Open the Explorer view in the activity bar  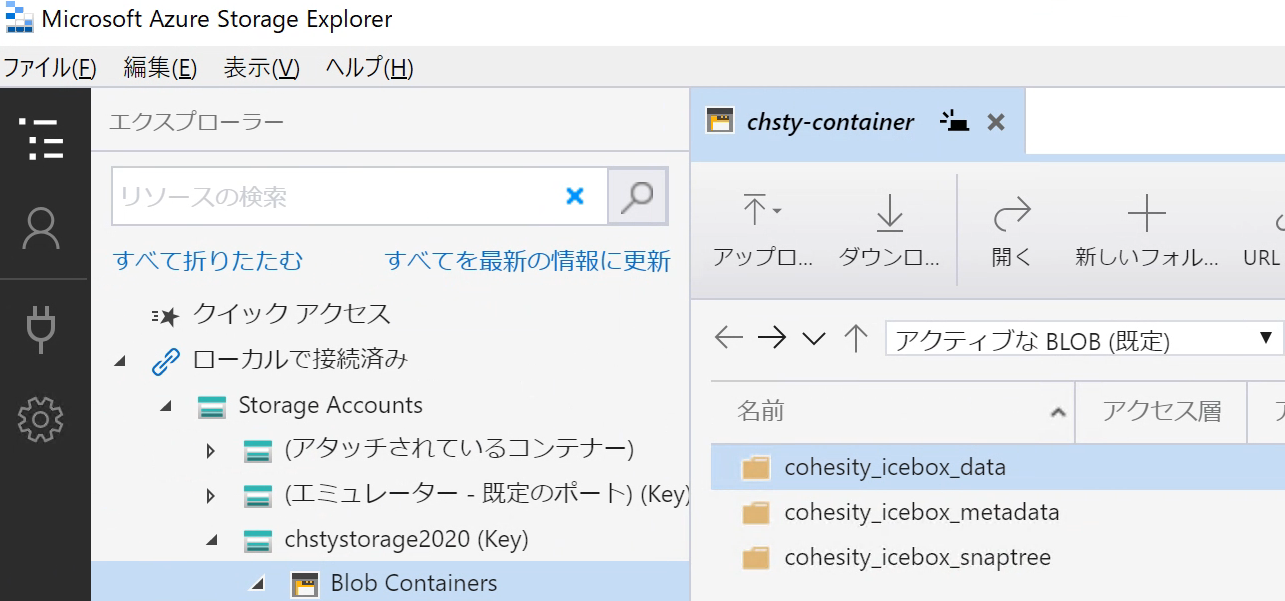[42, 140]
